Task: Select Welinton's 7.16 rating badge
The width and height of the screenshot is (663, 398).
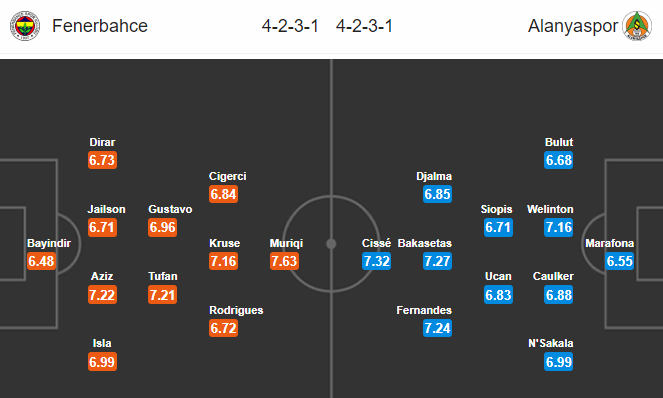Action: [x=559, y=227]
